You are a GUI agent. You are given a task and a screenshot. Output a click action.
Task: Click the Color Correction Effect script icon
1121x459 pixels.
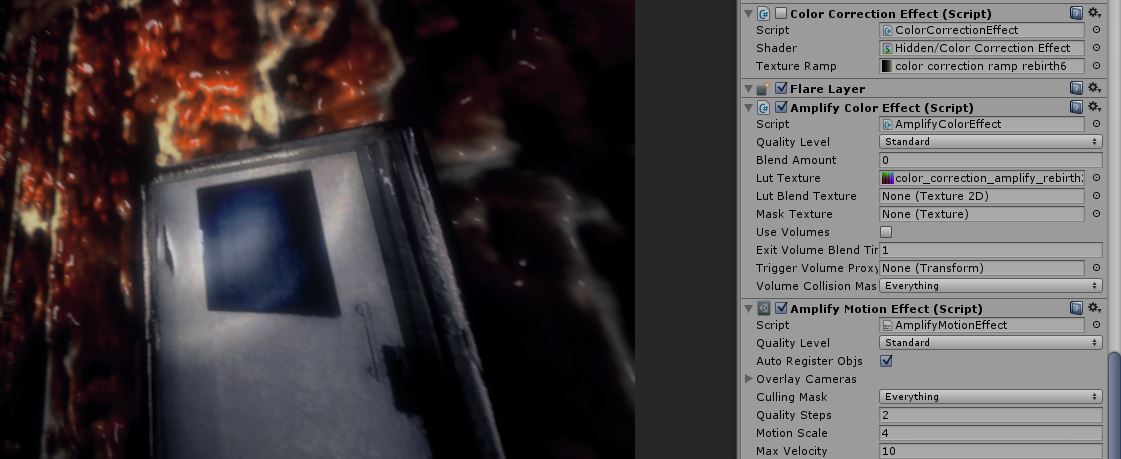tap(764, 14)
